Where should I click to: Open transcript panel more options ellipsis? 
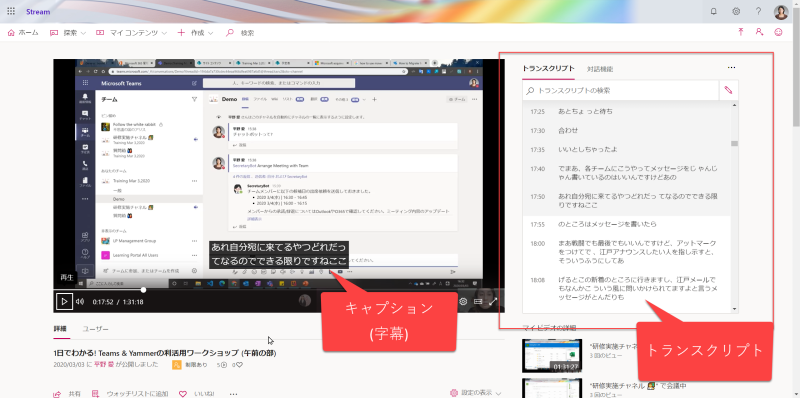[x=732, y=68]
